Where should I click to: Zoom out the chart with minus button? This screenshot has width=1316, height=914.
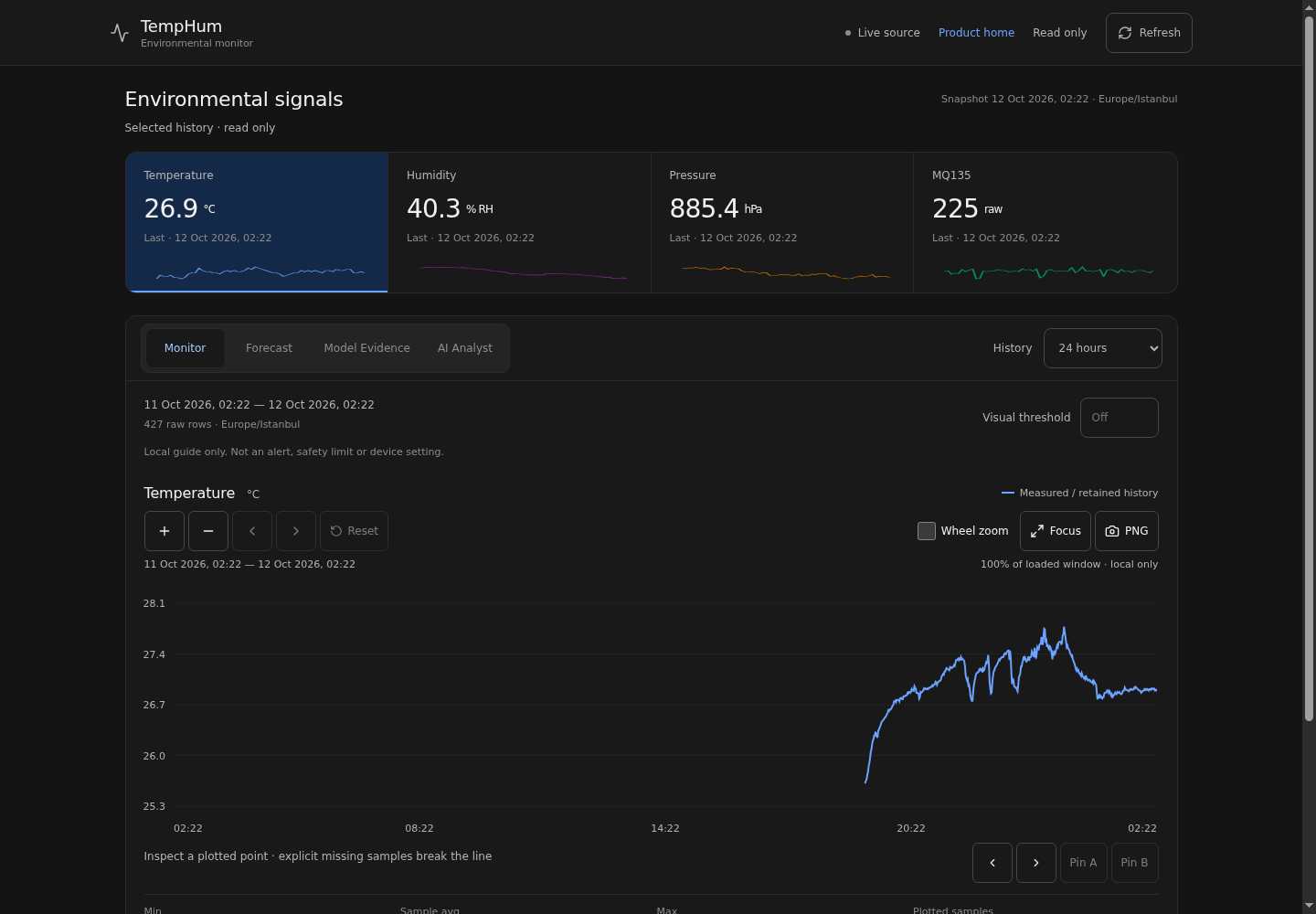point(208,531)
